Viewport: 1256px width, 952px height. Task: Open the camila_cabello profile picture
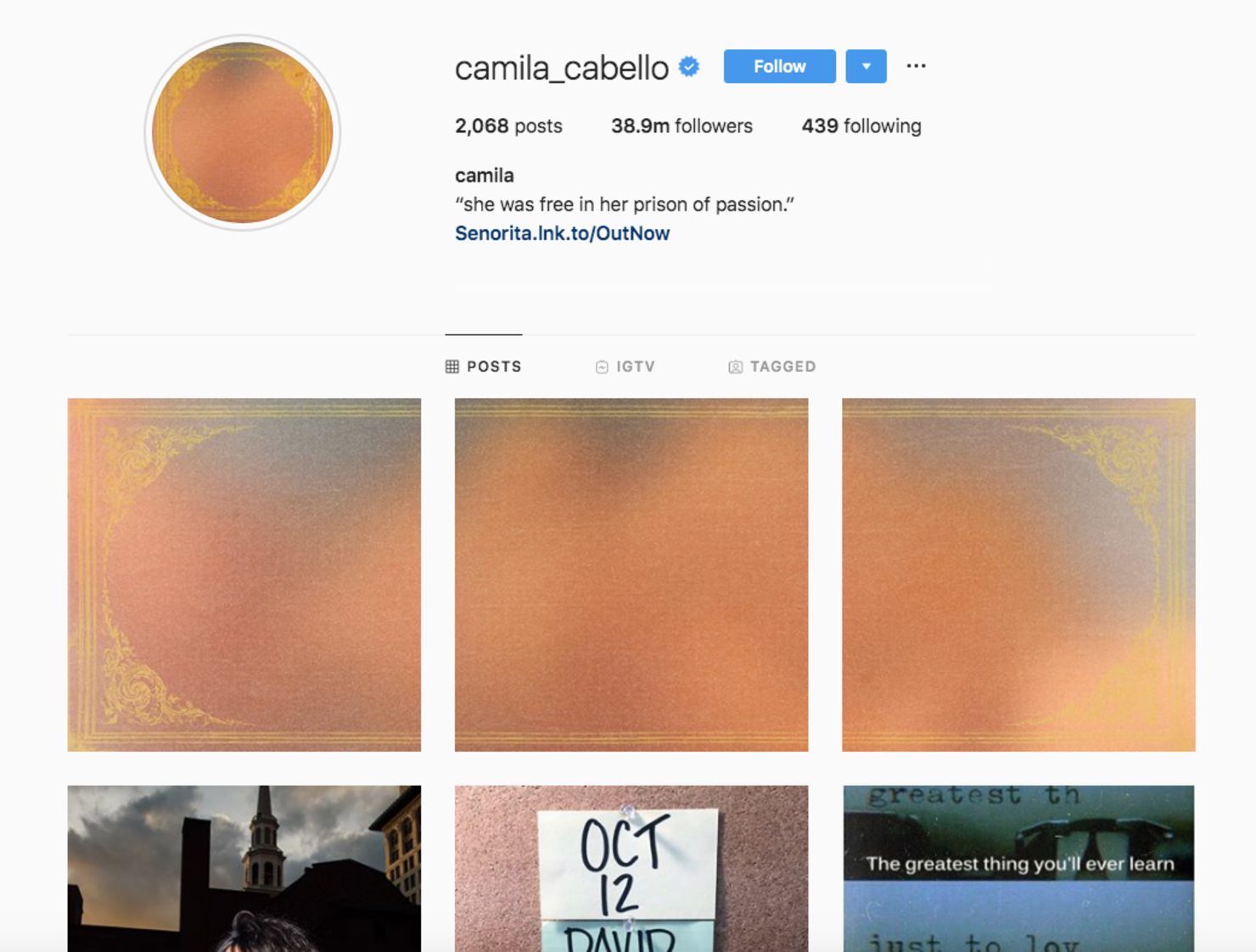pyautogui.click(x=243, y=133)
